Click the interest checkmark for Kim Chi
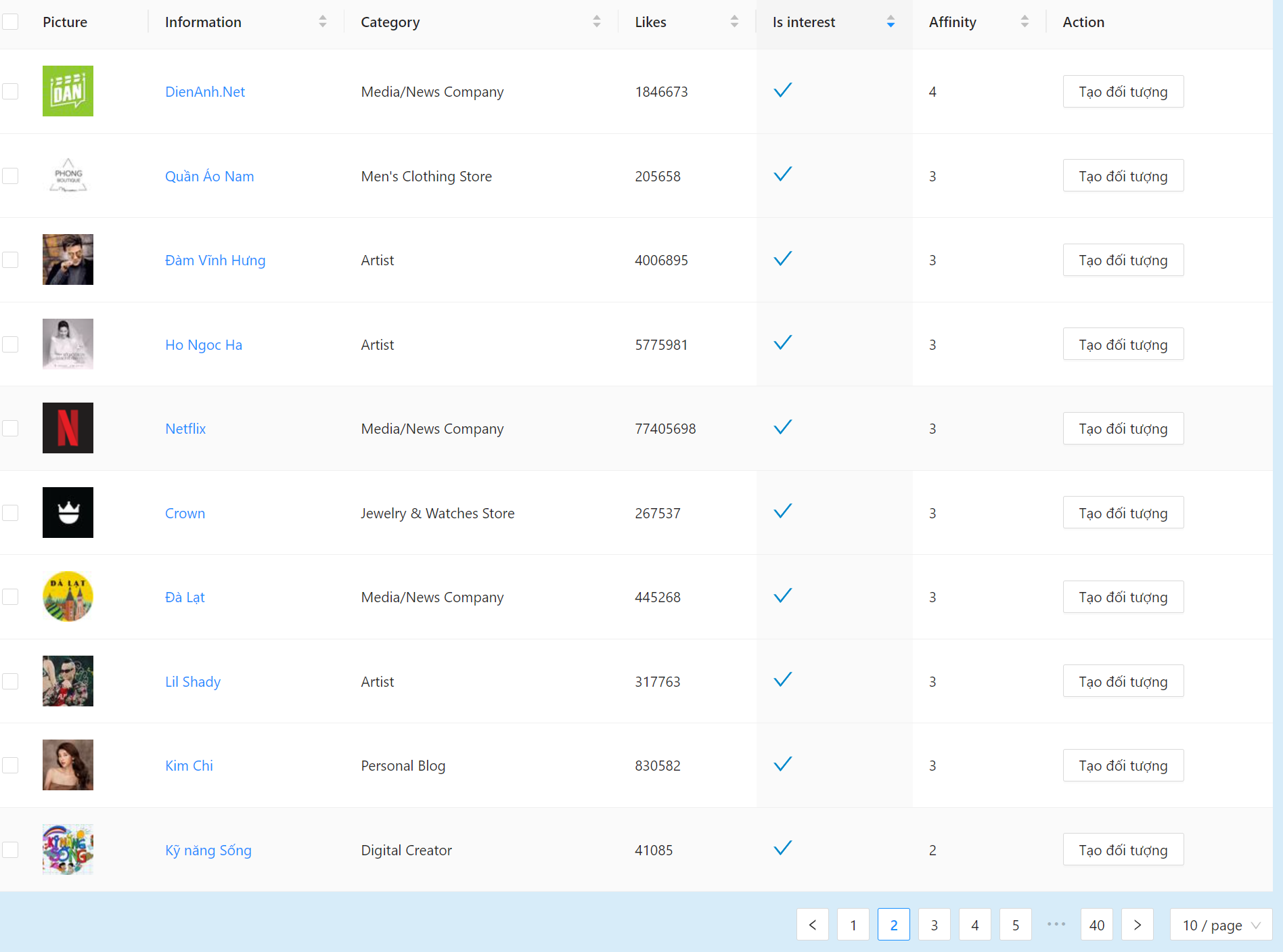The width and height of the screenshot is (1283, 952). coord(783,764)
